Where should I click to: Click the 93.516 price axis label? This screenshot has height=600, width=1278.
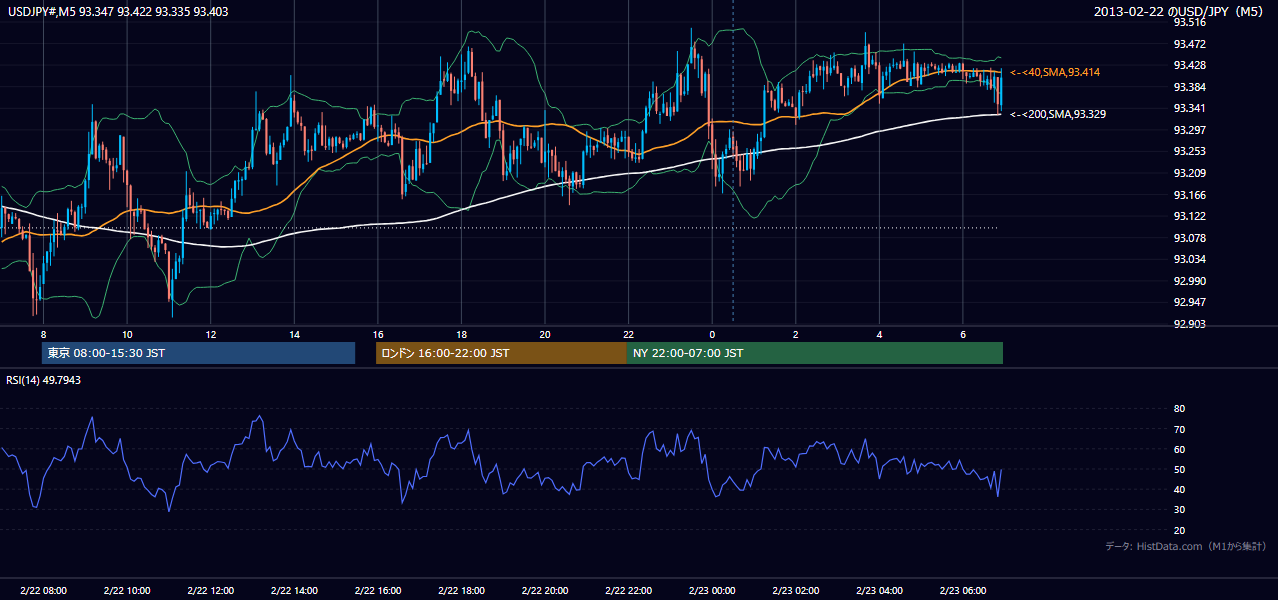click(1189, 22)
